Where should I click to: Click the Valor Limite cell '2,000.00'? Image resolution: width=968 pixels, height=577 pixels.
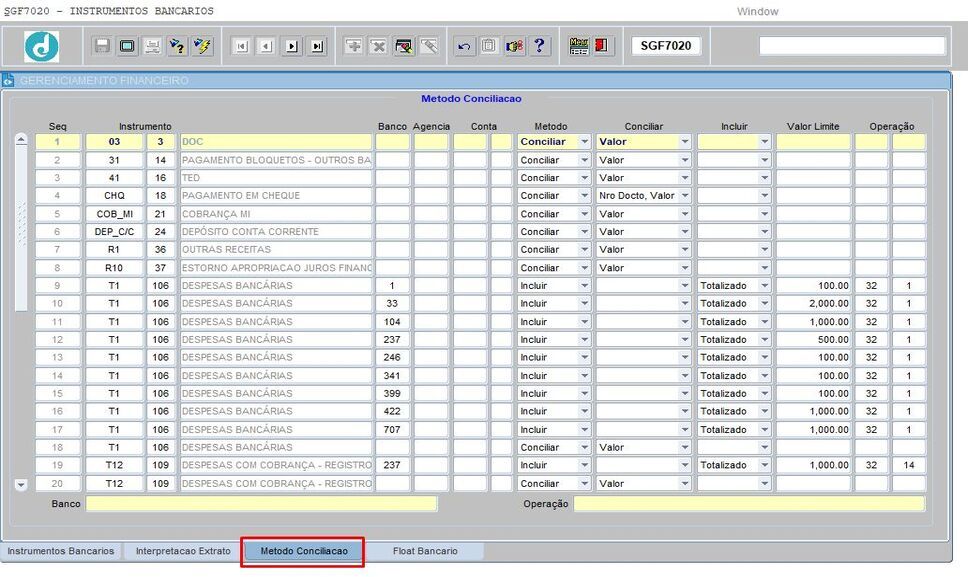[x=813, y=304]
